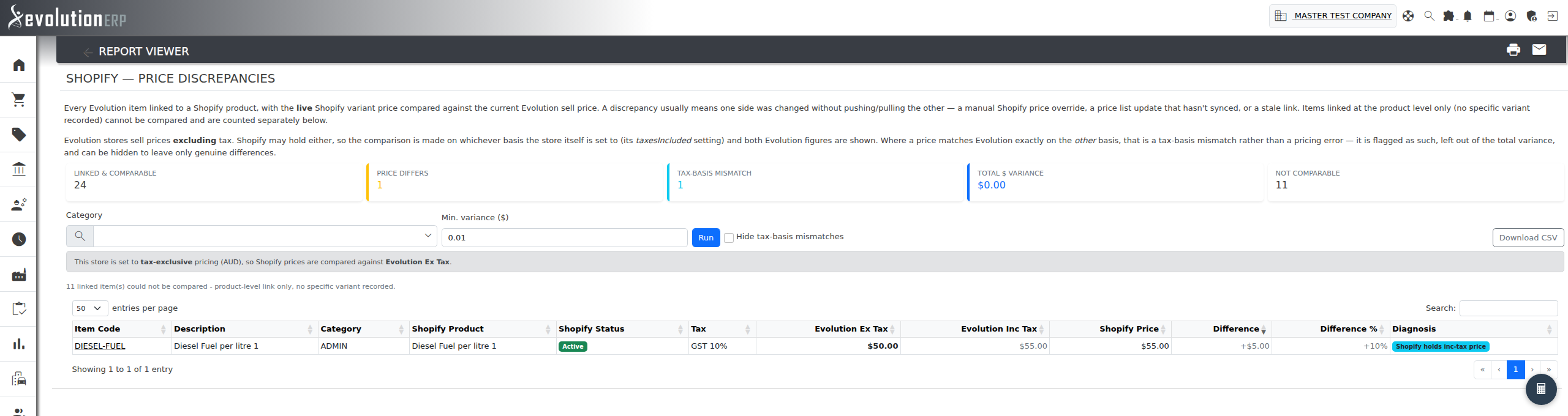Click the Not Comparable summary card

pyautogui.click(x=1415, y=182)
